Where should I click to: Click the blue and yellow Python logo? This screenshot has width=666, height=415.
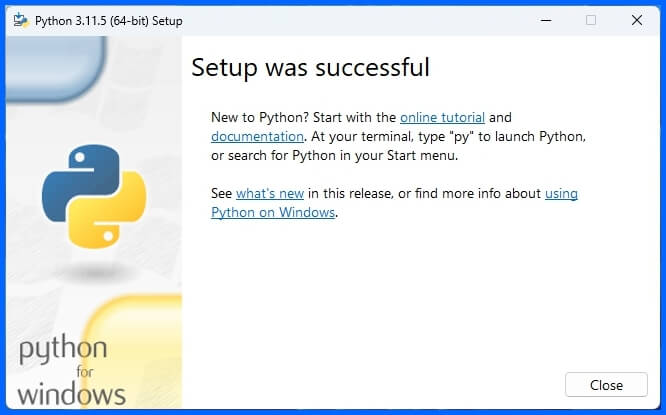pyautogui.click(x=94, y=196)
